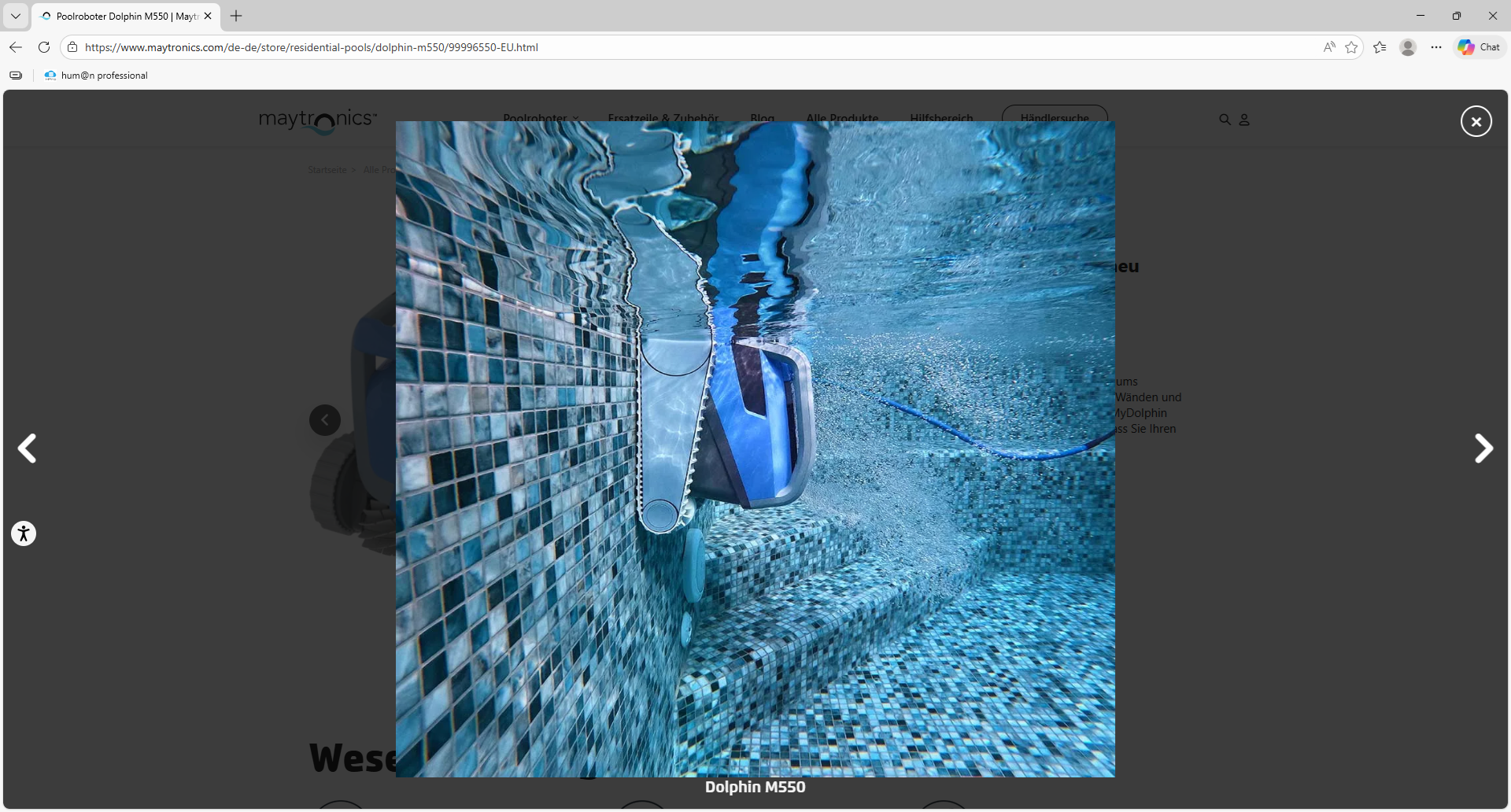The height and width of the screenshot is (812, 1511).
Task: View site information lock icon
Action: (72, 47)
